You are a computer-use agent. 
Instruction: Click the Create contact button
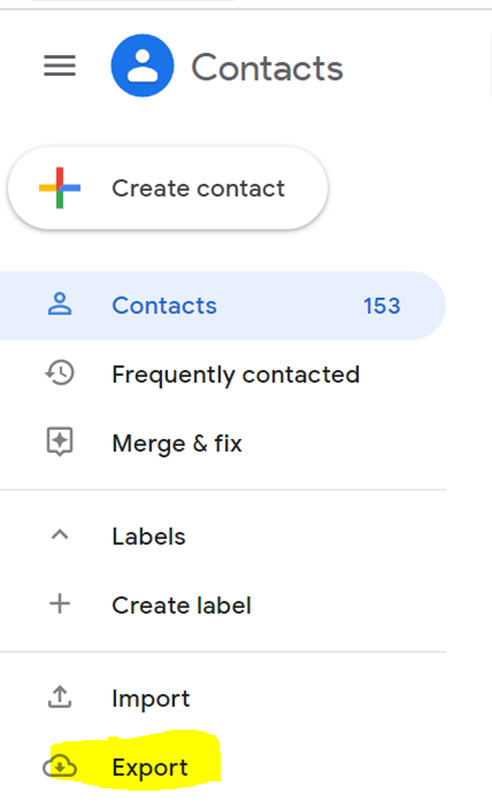(x=168, y=188)
